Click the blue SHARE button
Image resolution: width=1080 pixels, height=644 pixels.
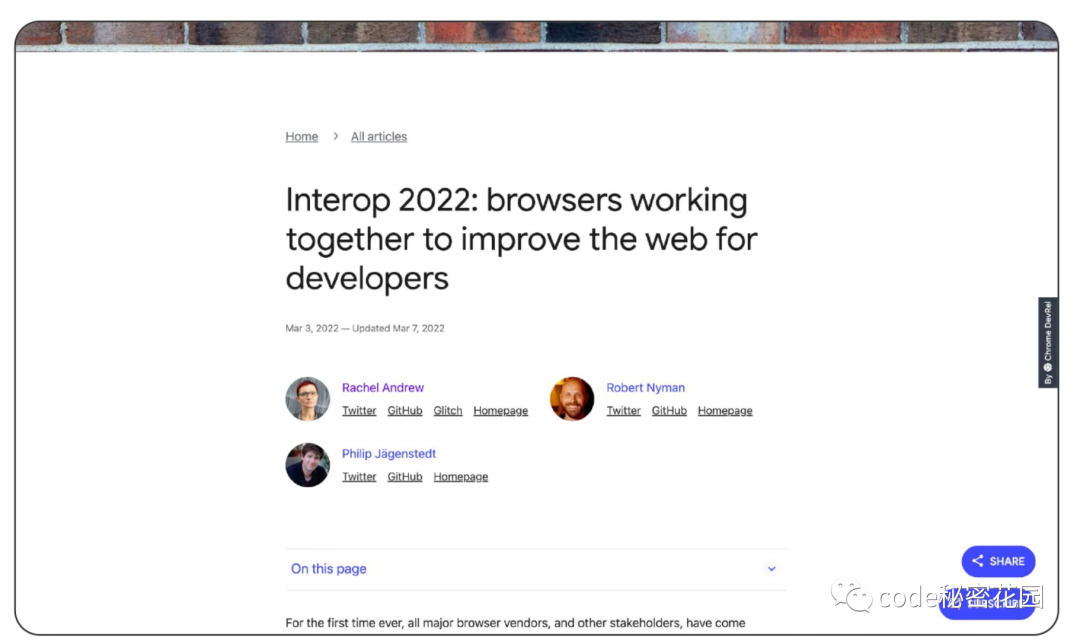pyautogui.click(x=999, y=561)
